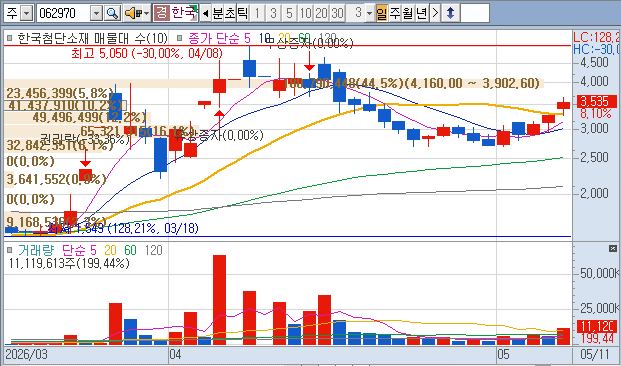Screen dimensions: 621x366
Task: Click the volume 20 average legend
Action: (111, 250)
